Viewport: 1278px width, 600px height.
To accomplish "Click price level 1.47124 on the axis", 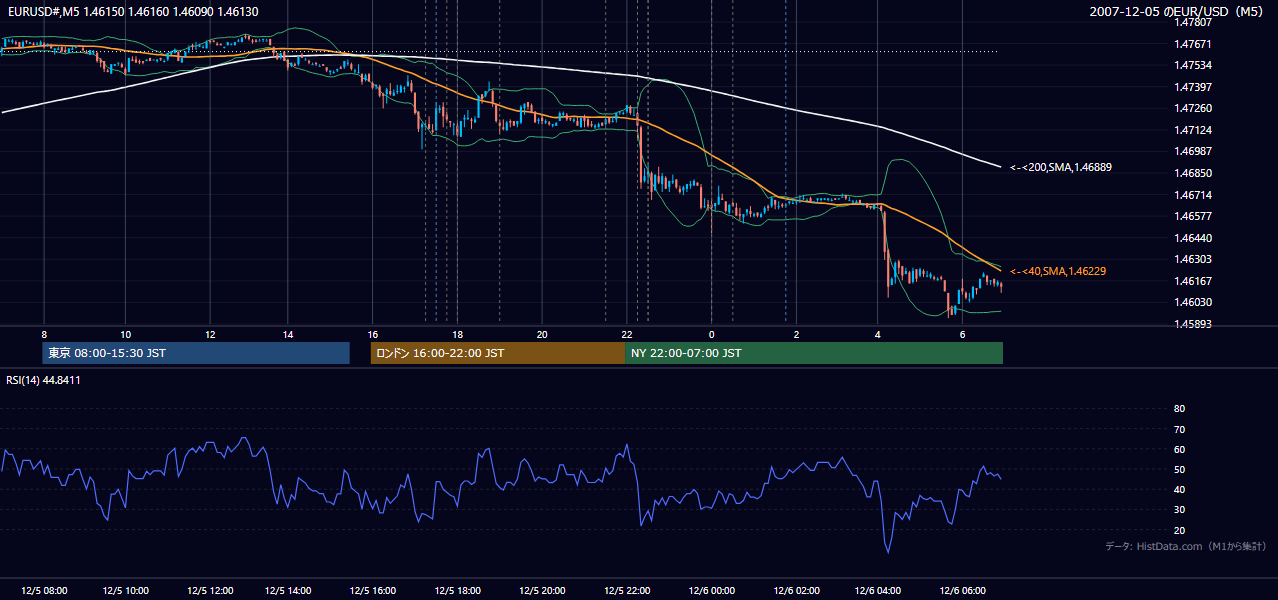I will coord(1193,130).
